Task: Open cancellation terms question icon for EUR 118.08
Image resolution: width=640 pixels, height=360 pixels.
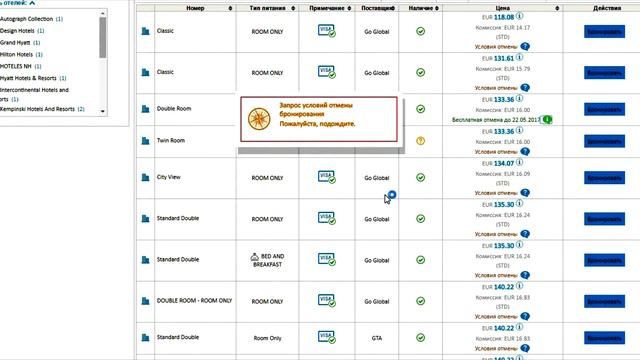Action: click(525, 47)
